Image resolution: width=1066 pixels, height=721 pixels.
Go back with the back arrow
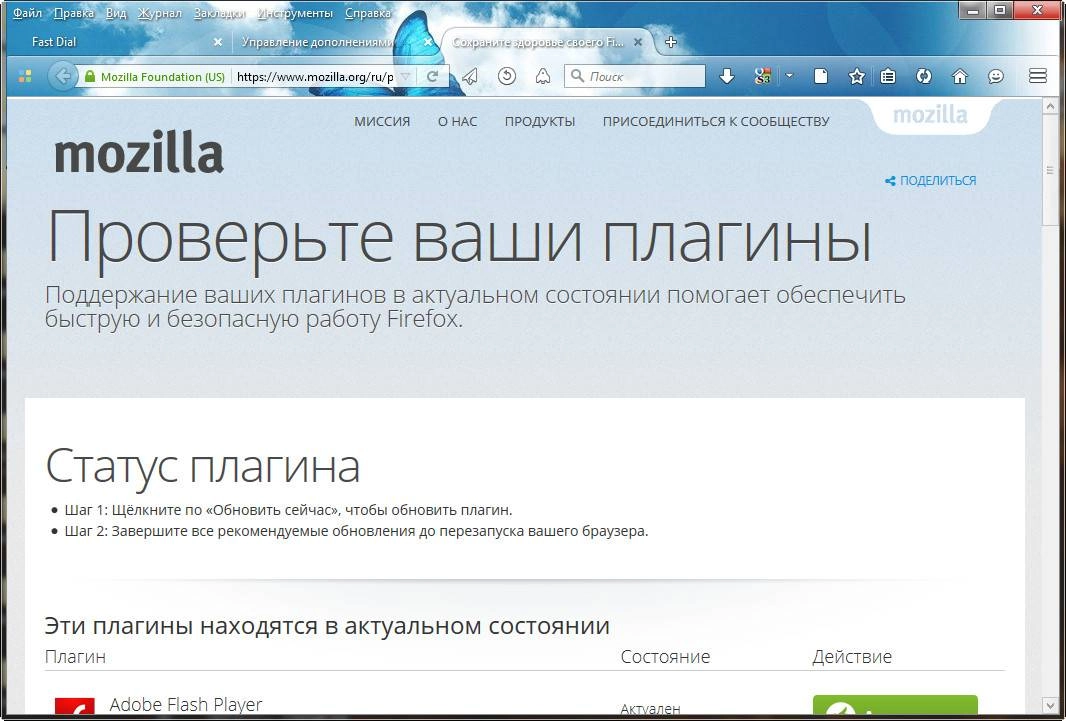point(62,76)
